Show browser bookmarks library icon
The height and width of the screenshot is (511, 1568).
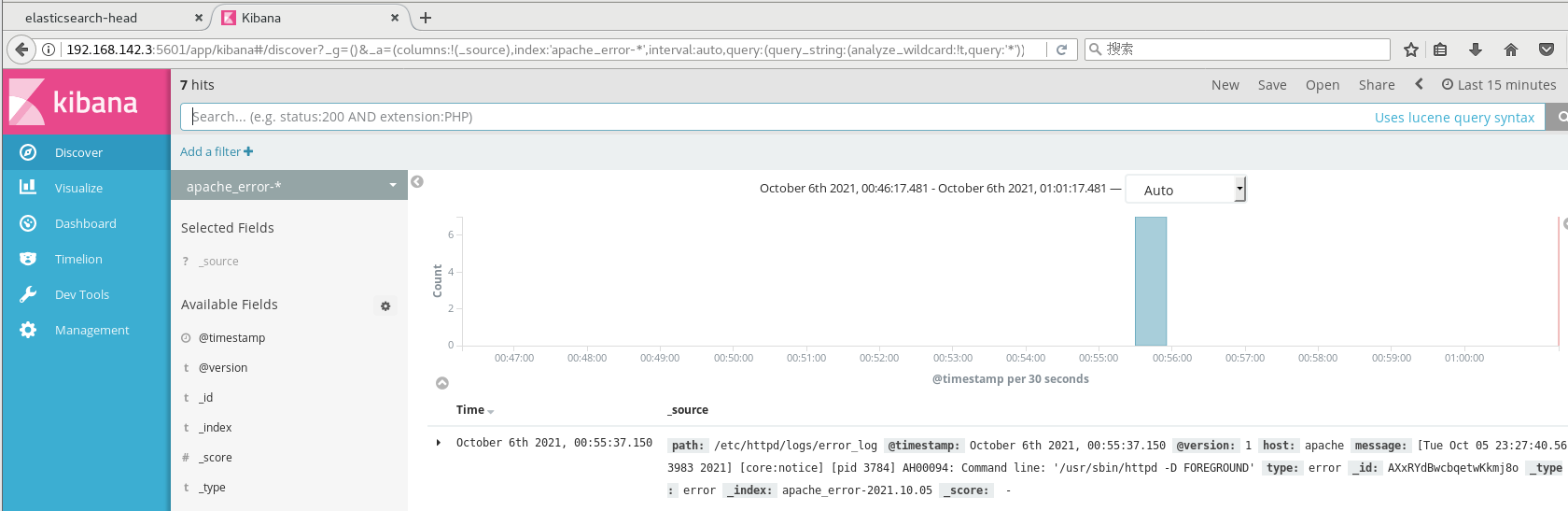[1441, 50]
